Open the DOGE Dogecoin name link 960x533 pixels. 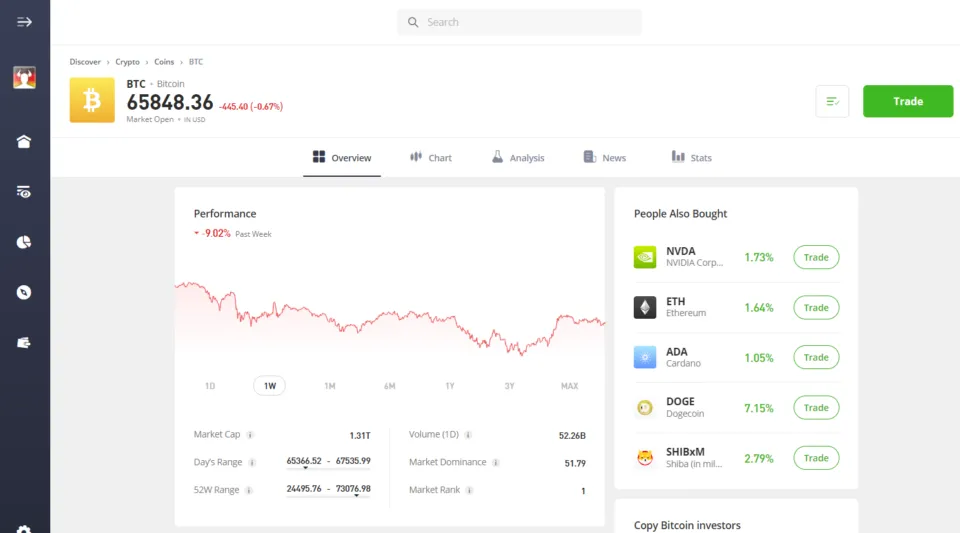pos(685,407)
